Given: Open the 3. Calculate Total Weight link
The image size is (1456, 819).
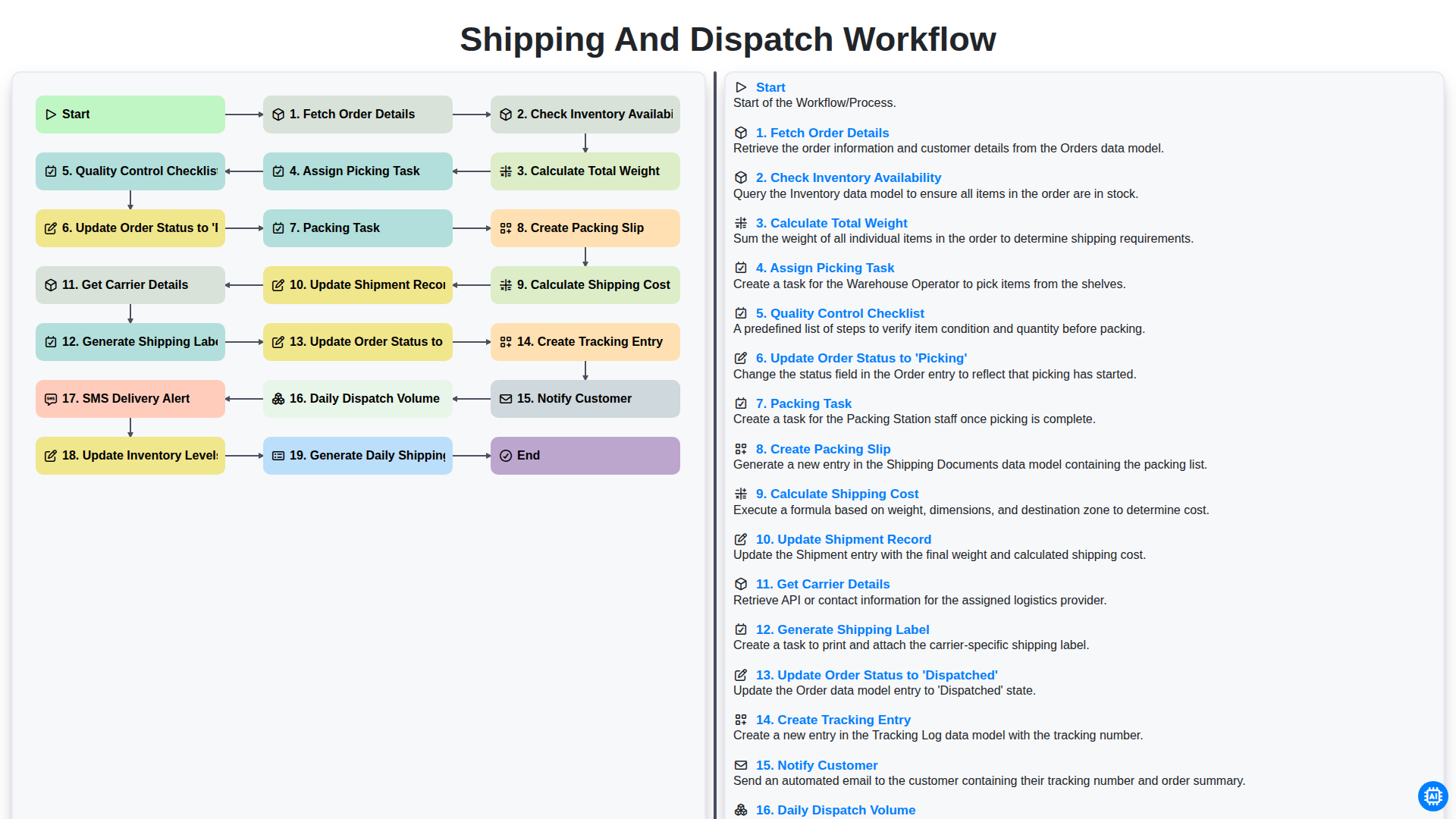Looking at the screenshot, I should tap(831, 223).
